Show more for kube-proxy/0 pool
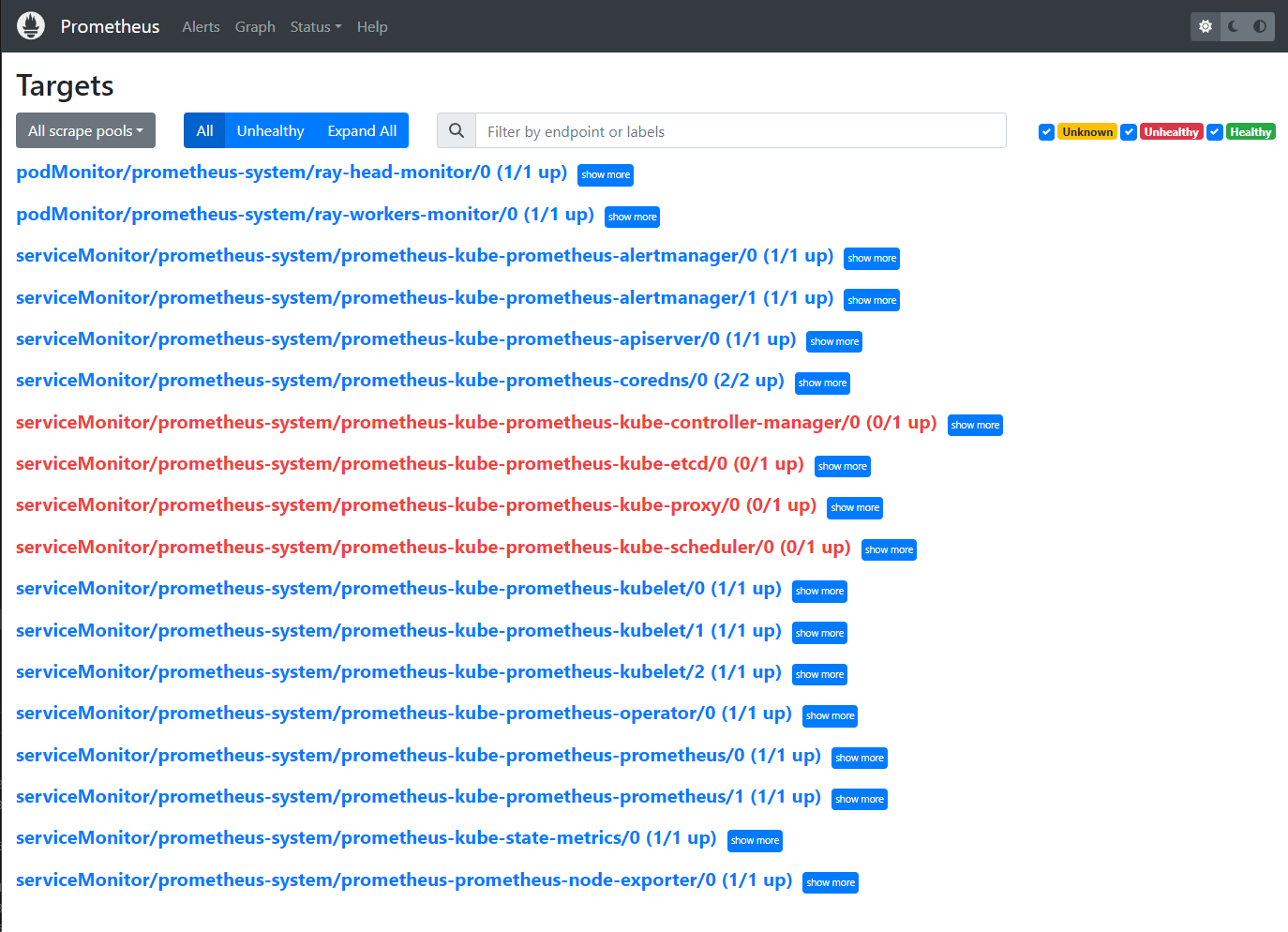Viewport: 1288px width, 932px height. (x=855, y=508)
